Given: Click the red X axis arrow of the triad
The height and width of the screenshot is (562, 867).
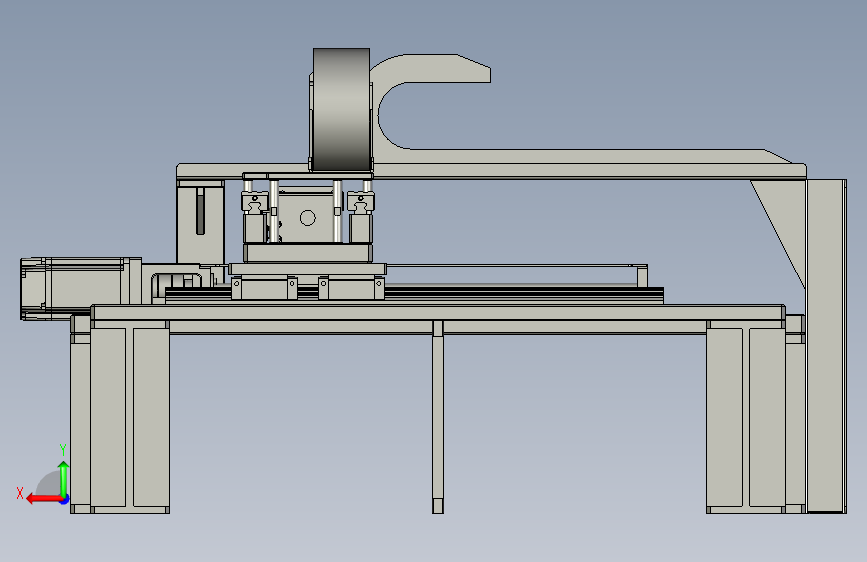Looking at the screenshot, I should pos(44,499).
